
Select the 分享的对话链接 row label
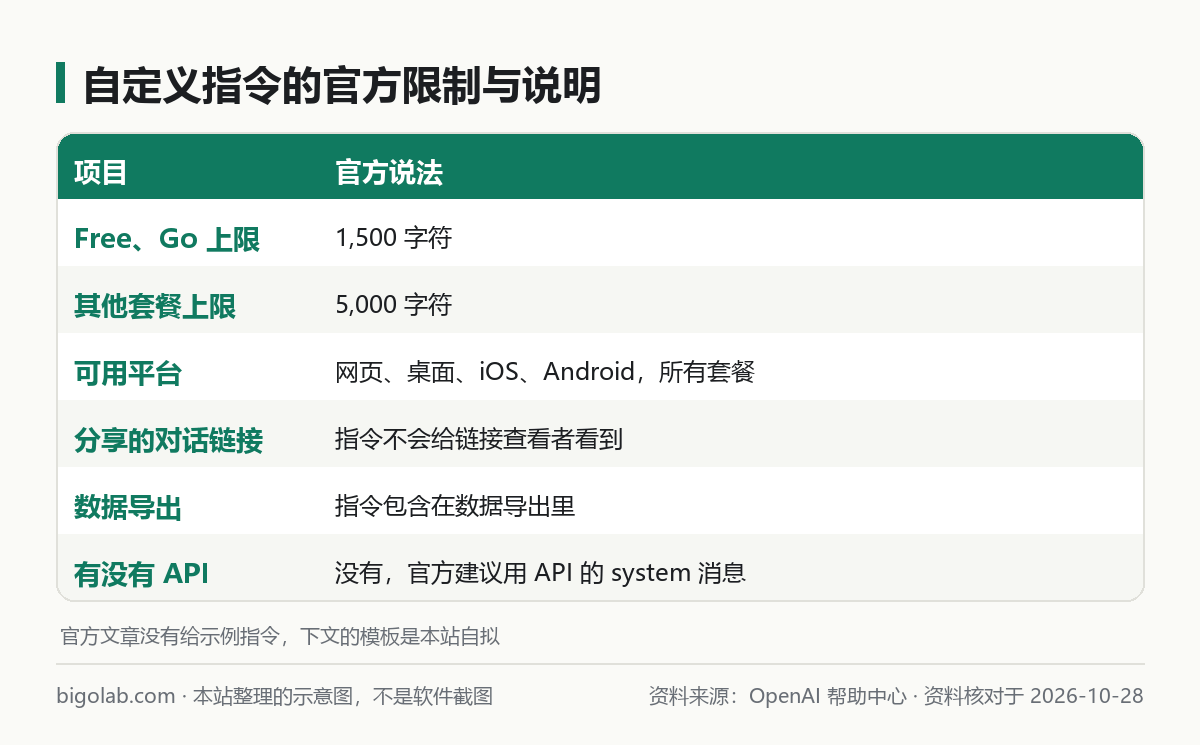tap(168, 440)
